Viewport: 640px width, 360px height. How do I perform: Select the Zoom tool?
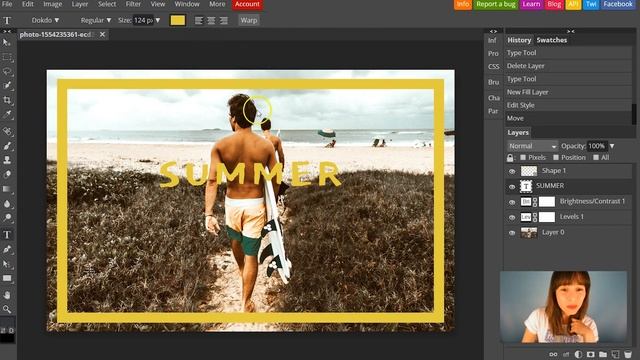pyautogui.click(x=7, y=309)
